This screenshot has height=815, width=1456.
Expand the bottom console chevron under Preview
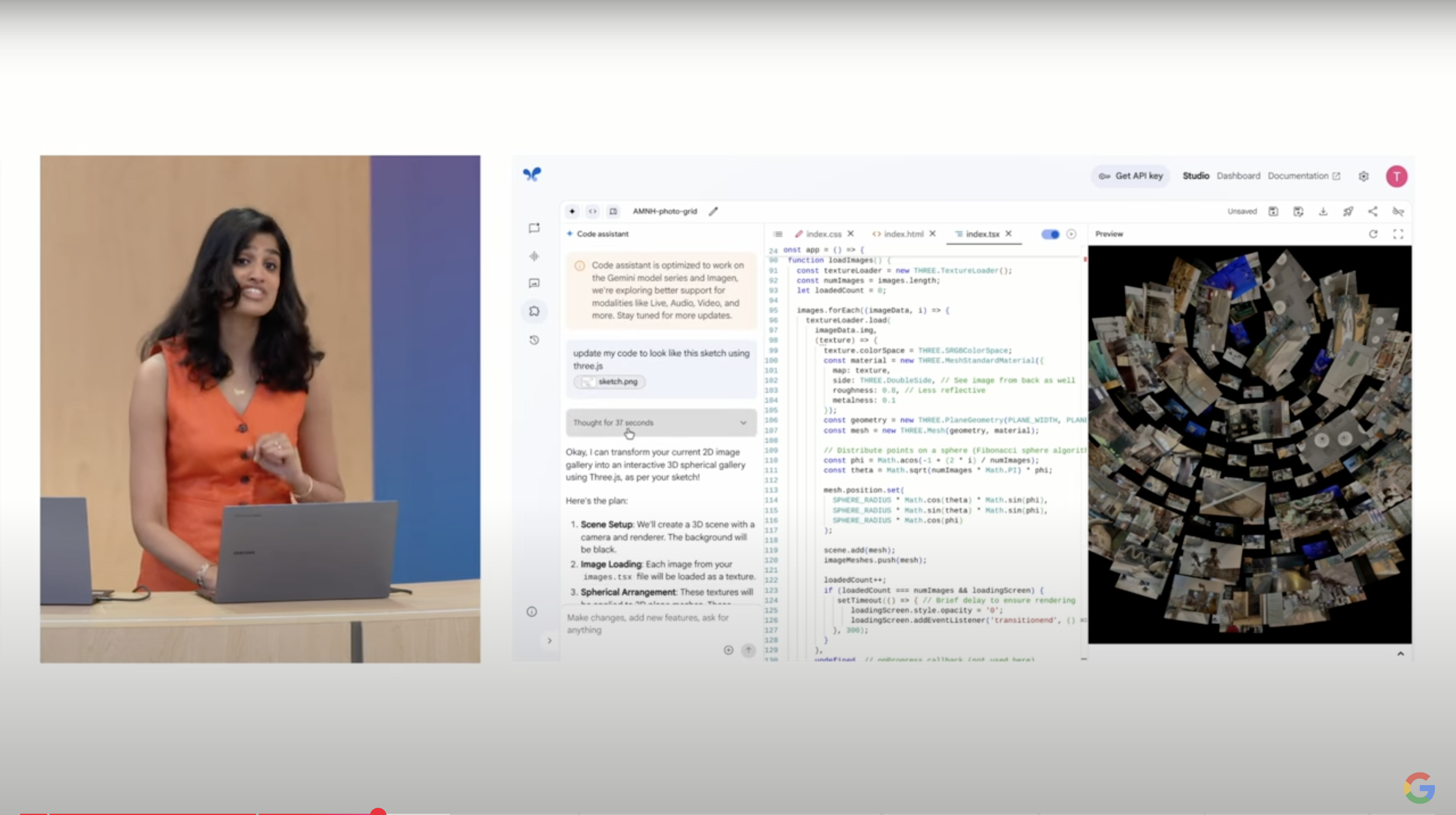click(x=1400, y=654)
